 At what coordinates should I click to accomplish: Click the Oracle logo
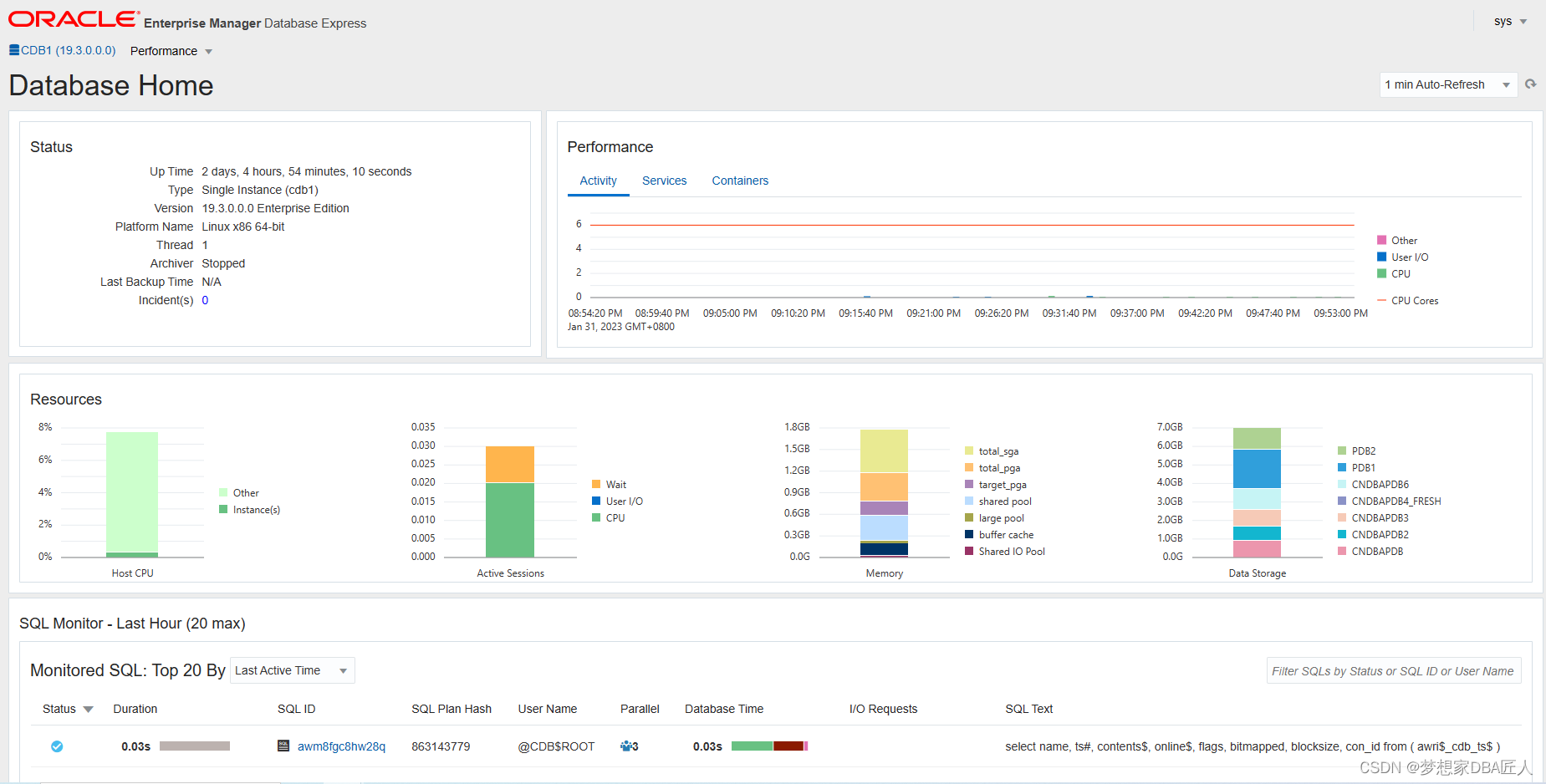click(74, 18)
